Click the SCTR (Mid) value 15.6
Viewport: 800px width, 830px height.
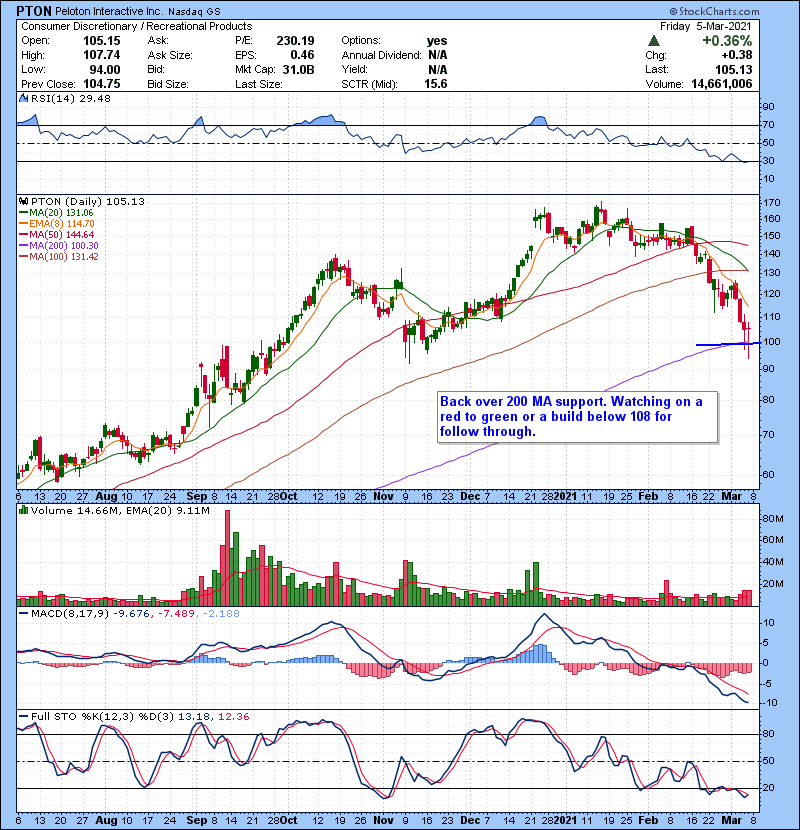[436, 84]
